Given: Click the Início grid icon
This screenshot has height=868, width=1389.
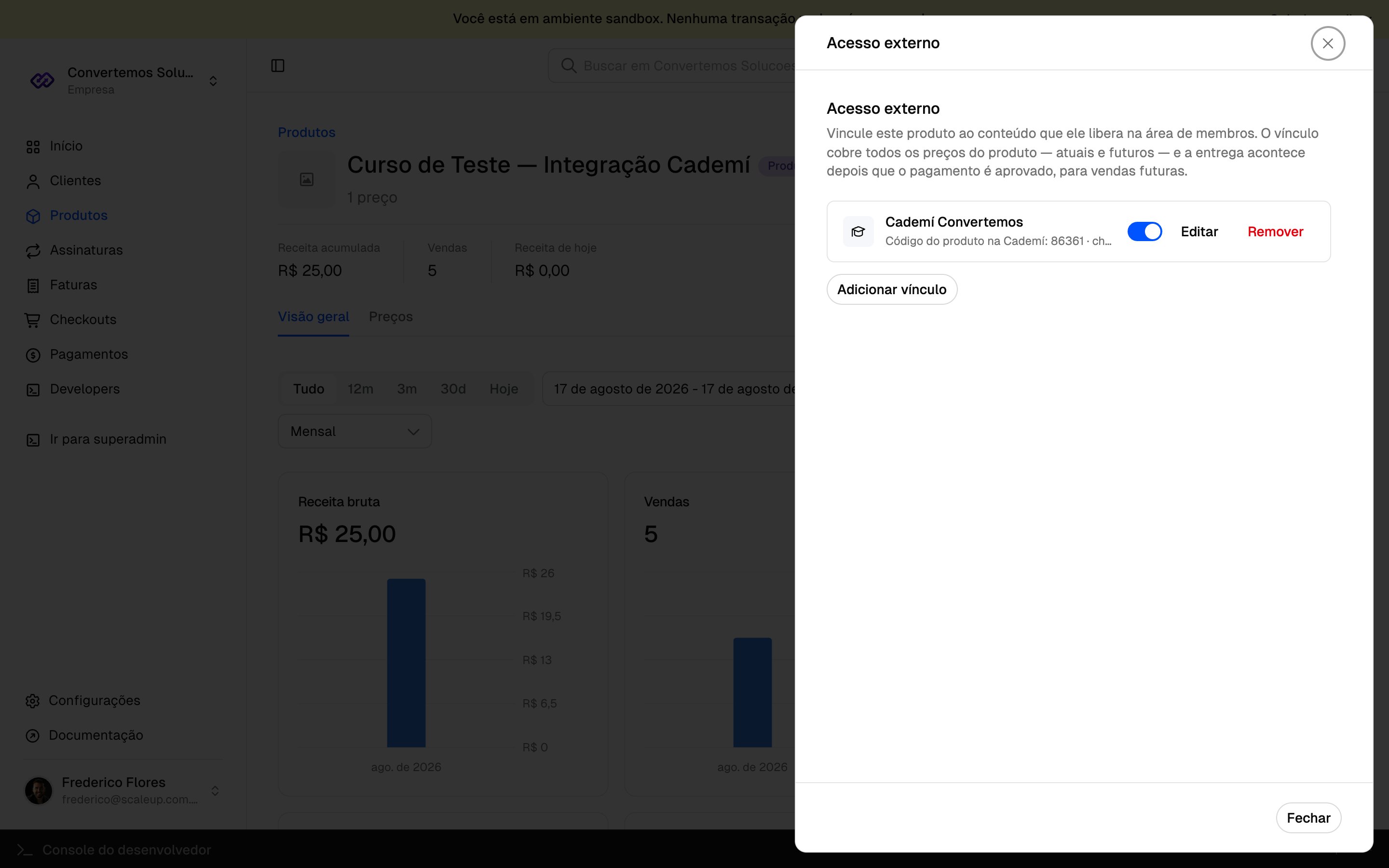Looking at the screenshot, I should (33, 147).
